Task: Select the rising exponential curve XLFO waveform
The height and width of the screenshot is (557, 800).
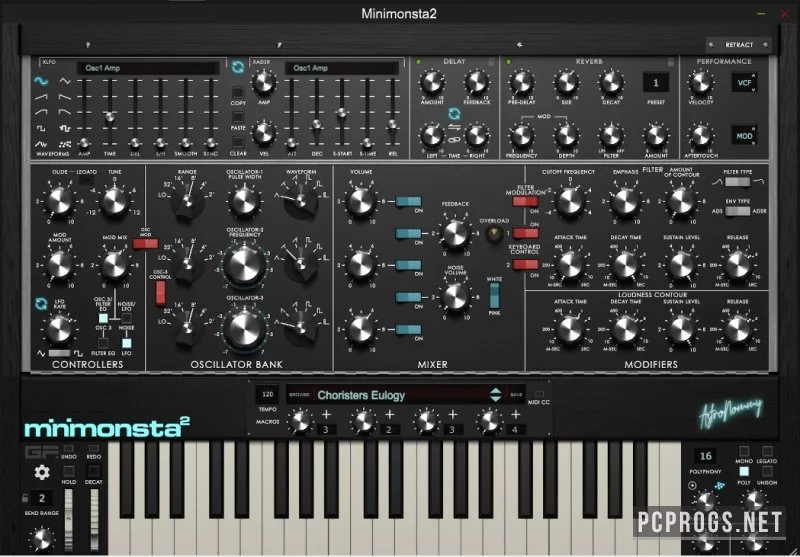Action: click(41, 112)
